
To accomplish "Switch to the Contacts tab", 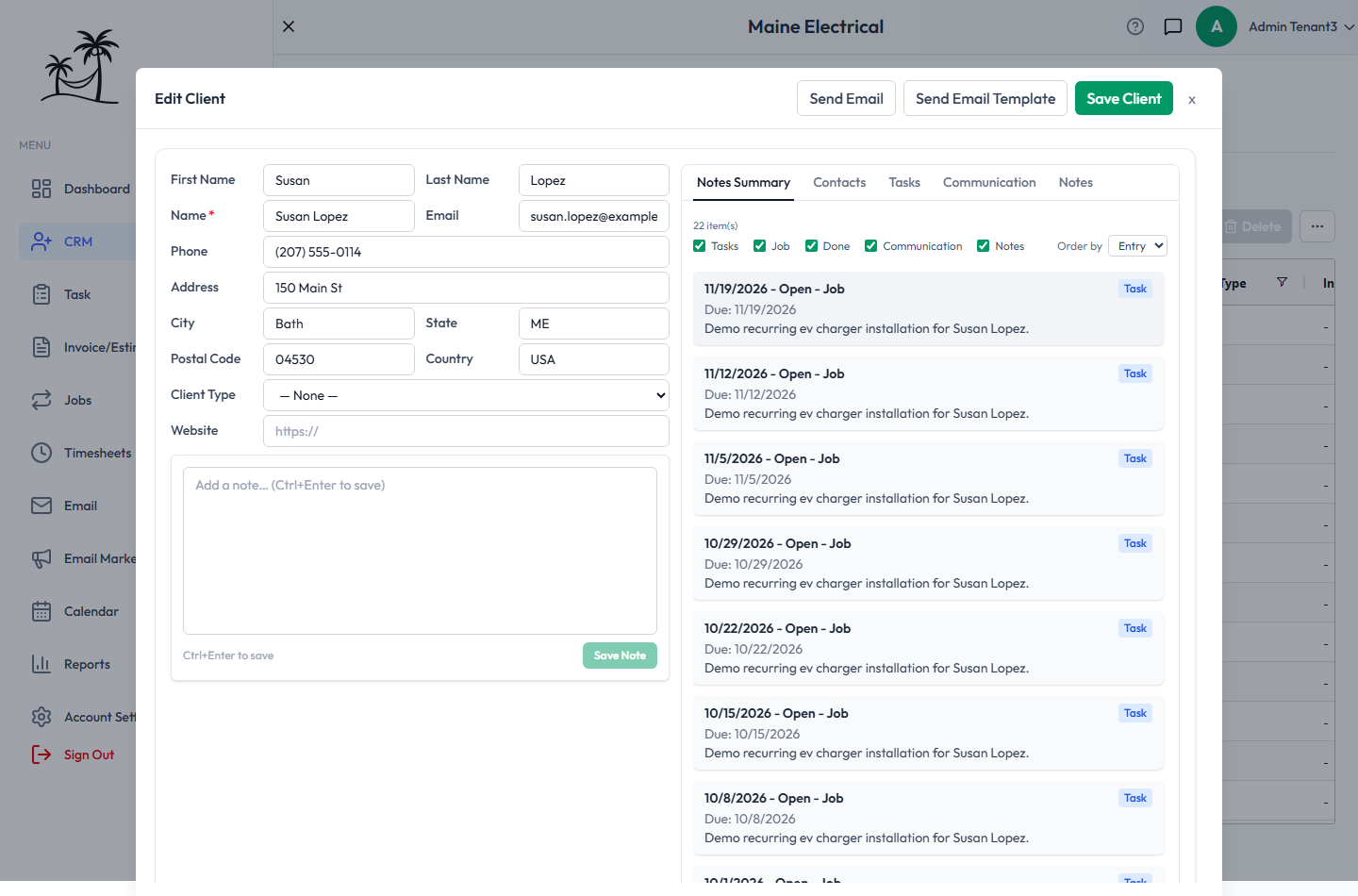I will point(839,182).
